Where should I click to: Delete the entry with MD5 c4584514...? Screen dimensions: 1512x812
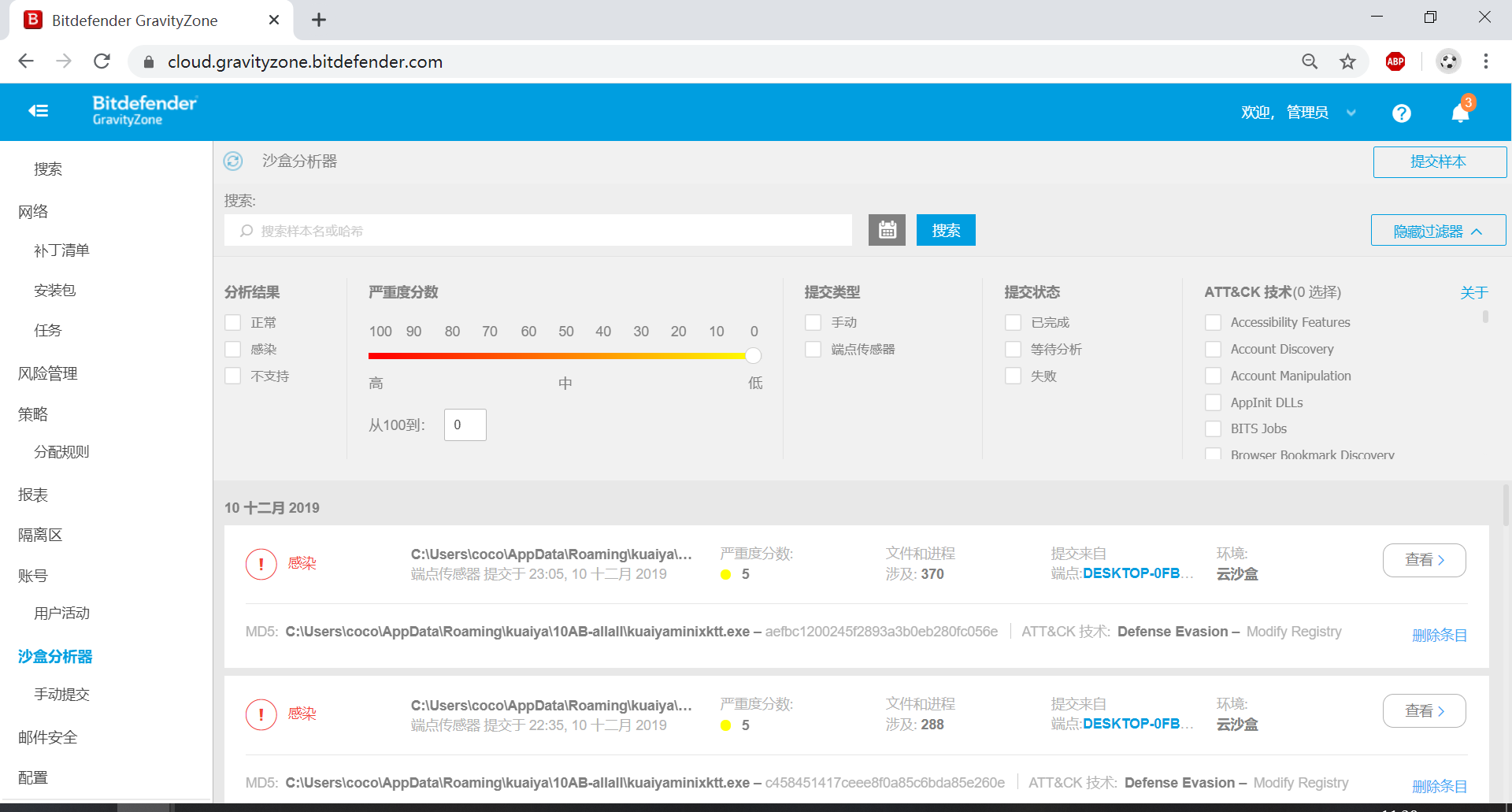[x=1440, y=786]
